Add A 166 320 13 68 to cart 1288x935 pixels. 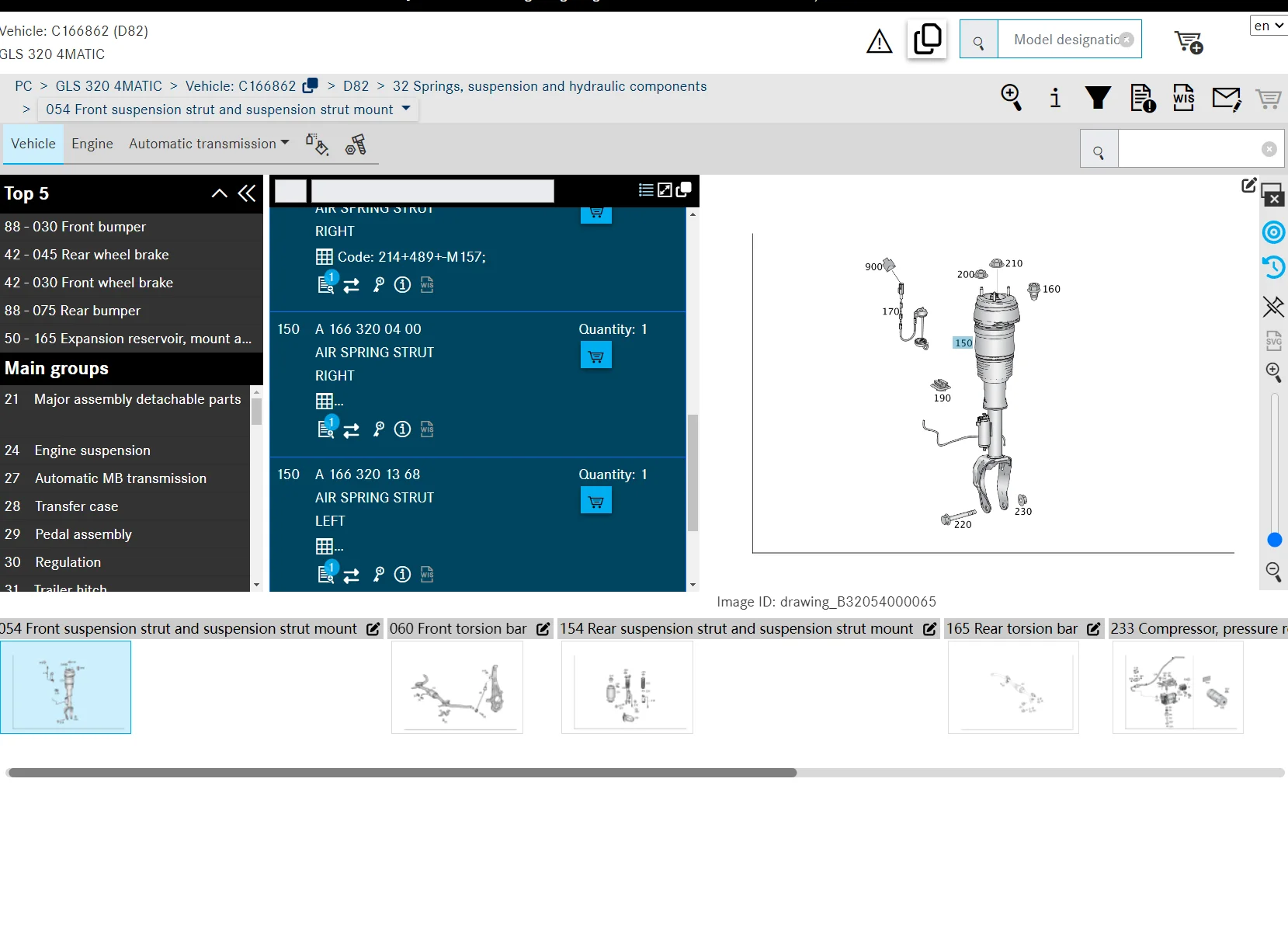596,501
